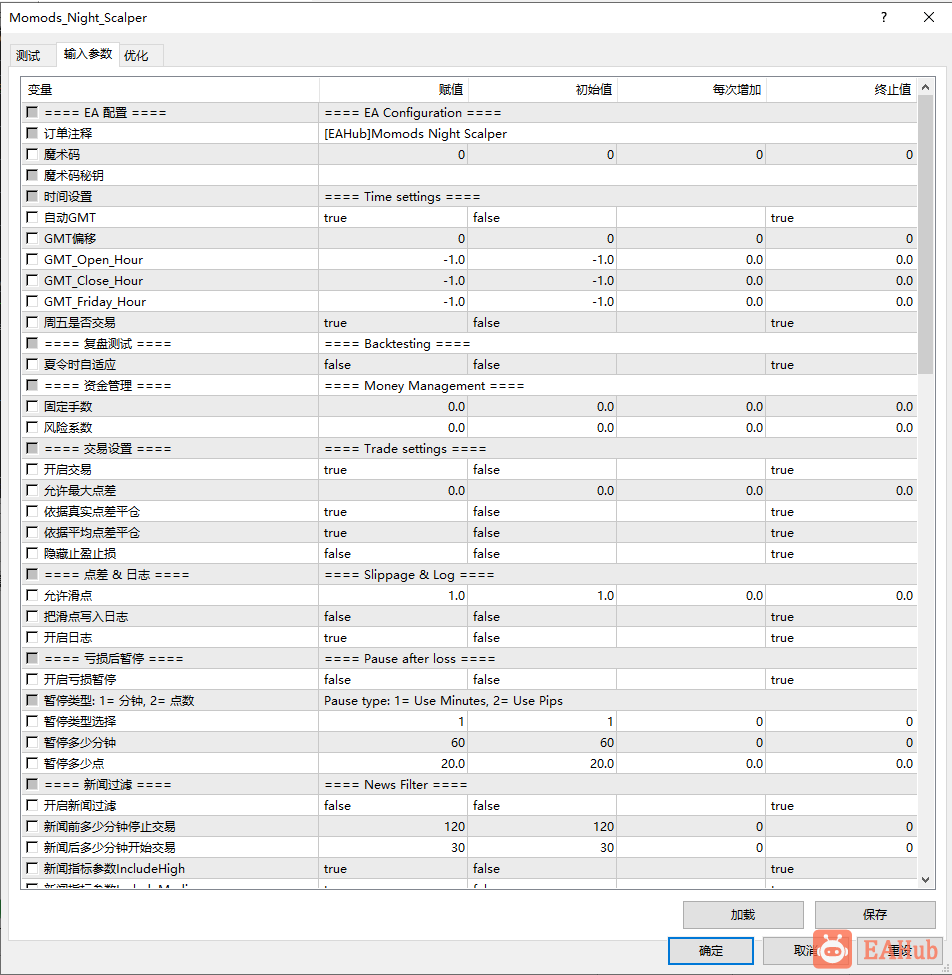
Task: Click the scrollbar down arrow
Action: tap(925, 879)
